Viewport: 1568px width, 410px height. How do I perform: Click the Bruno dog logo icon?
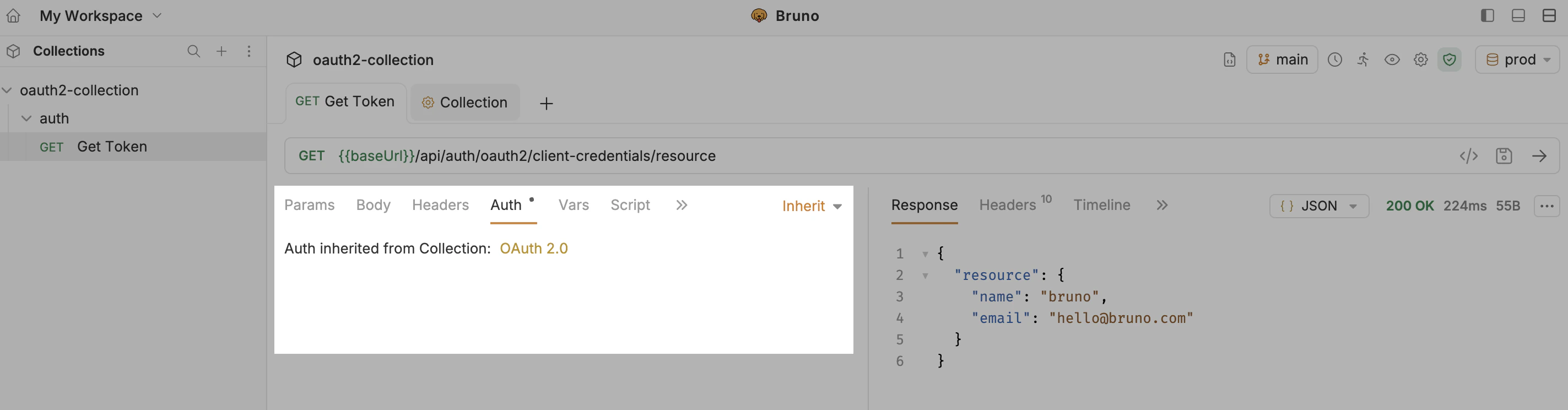(x=759, y=16)
